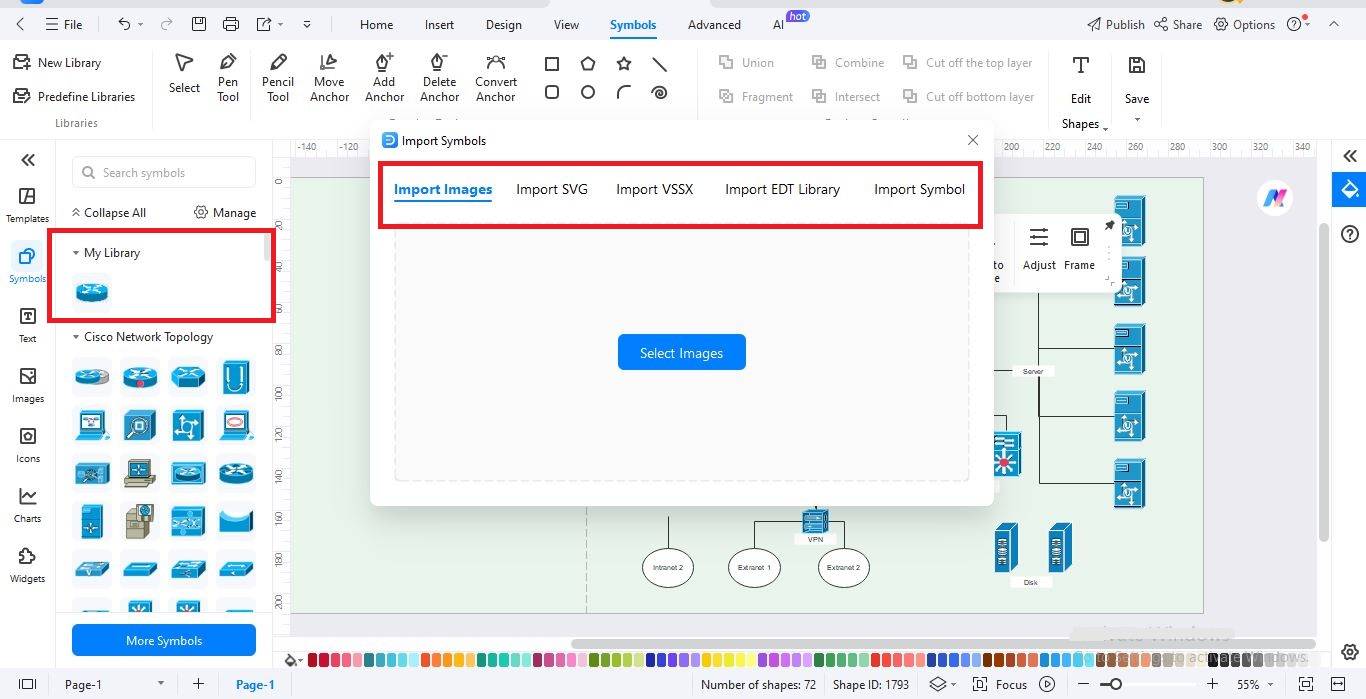1366x699 pixels.
Task: Pick the star shape tool
Action: coord(624,64)
